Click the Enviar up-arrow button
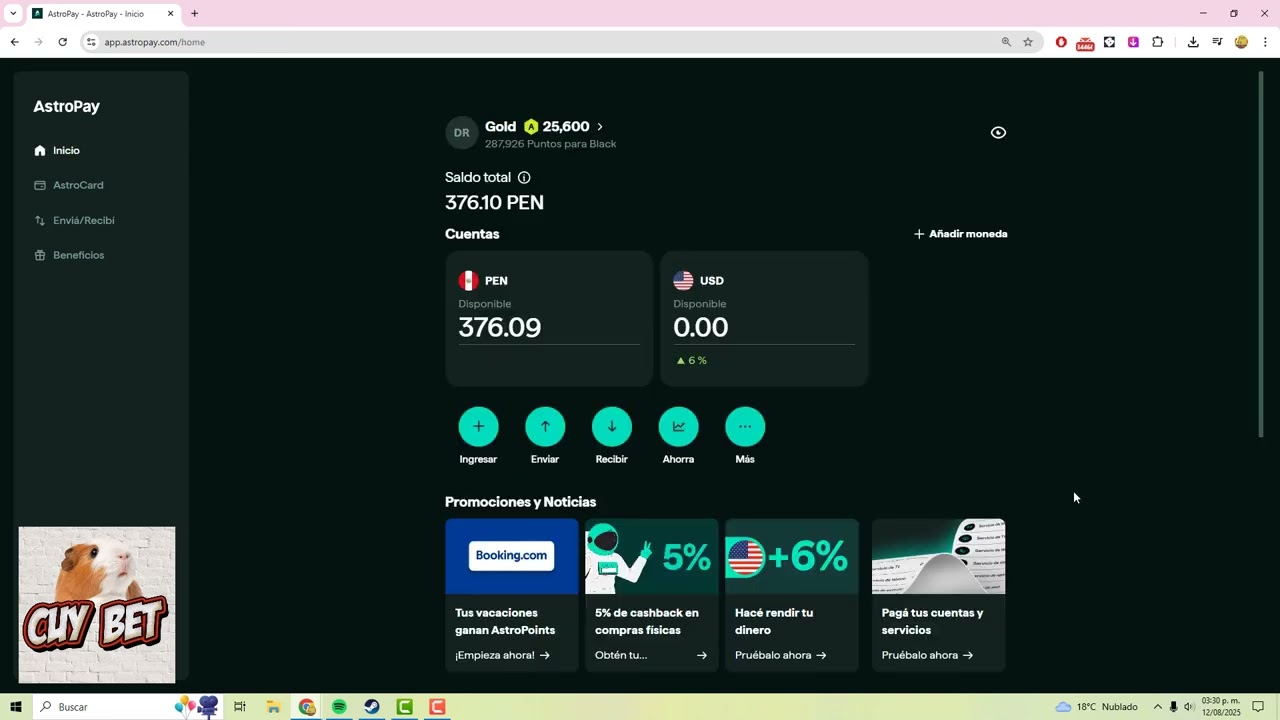Screen dimensions: 1280x720 pos(545,427)
